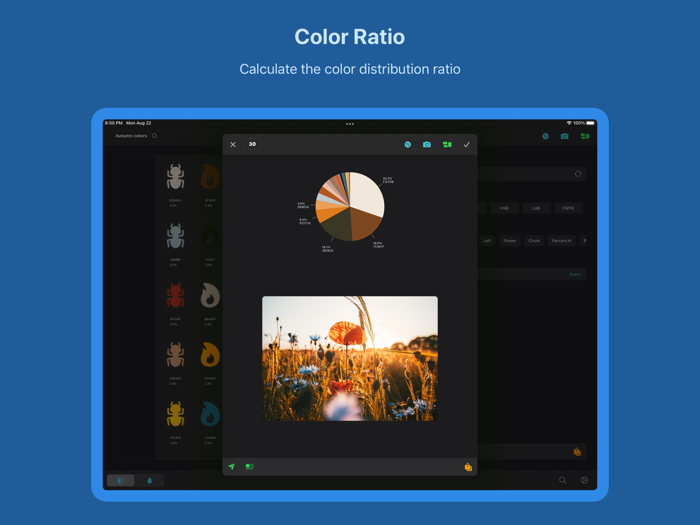The height and width of the screenshot is (525, 700).
Task: Select the teal blue flame icon
Action: point(210,414)
